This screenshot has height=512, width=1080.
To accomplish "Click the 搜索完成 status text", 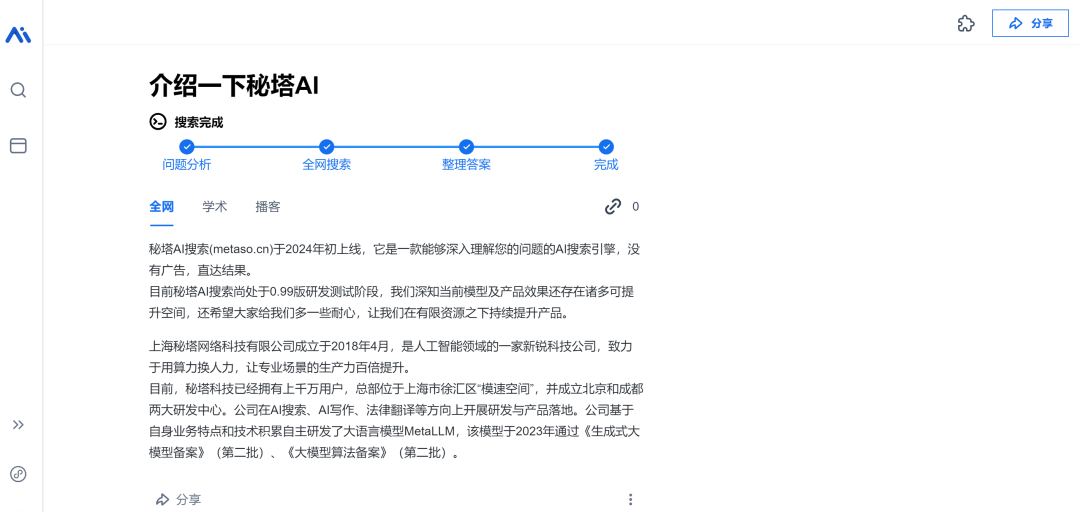I will point(198,123).
